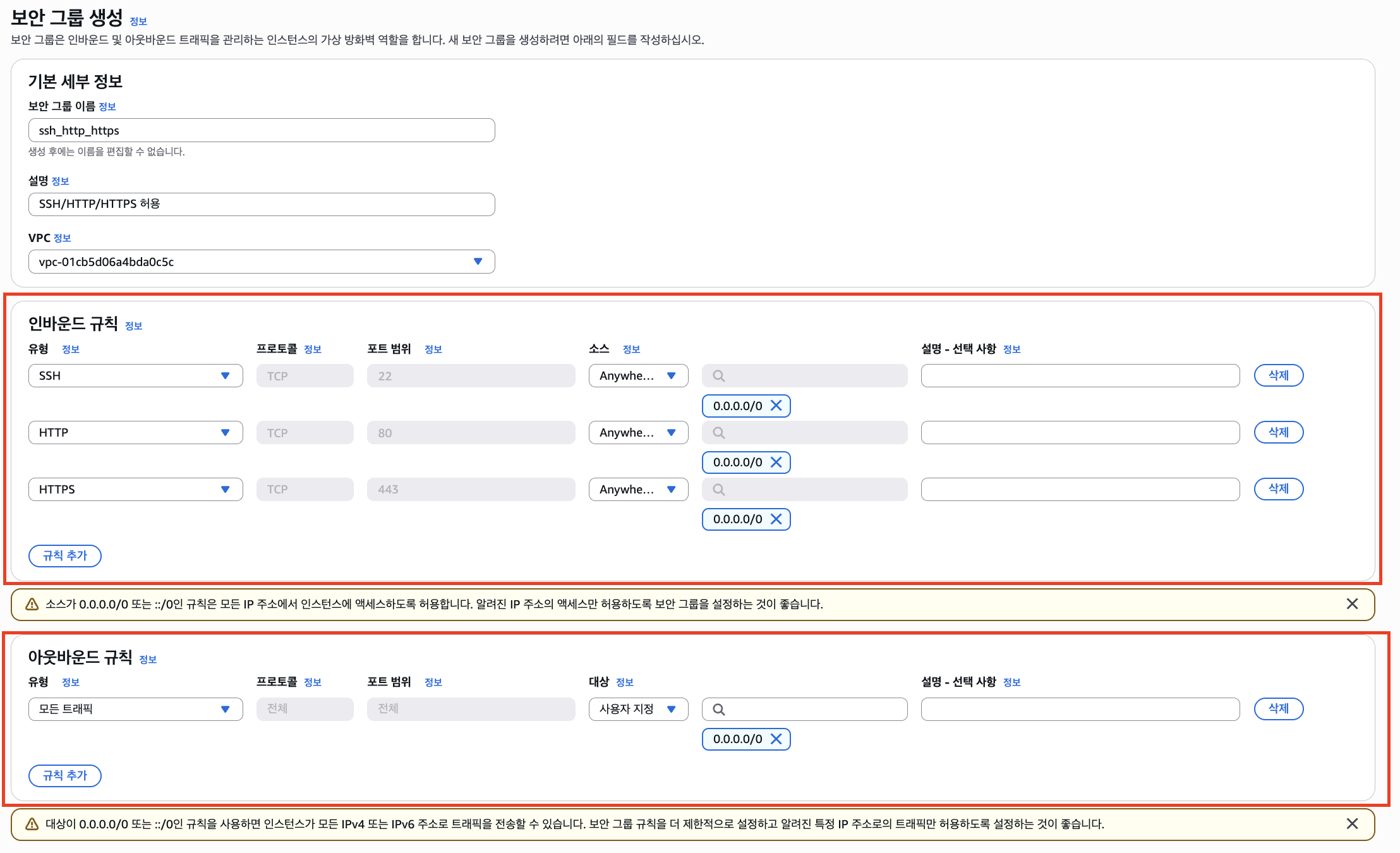Click 규칙 추가 under outbound rules
The height and width of the screenshot is (853, 1400).
click(x=64, y=776)
